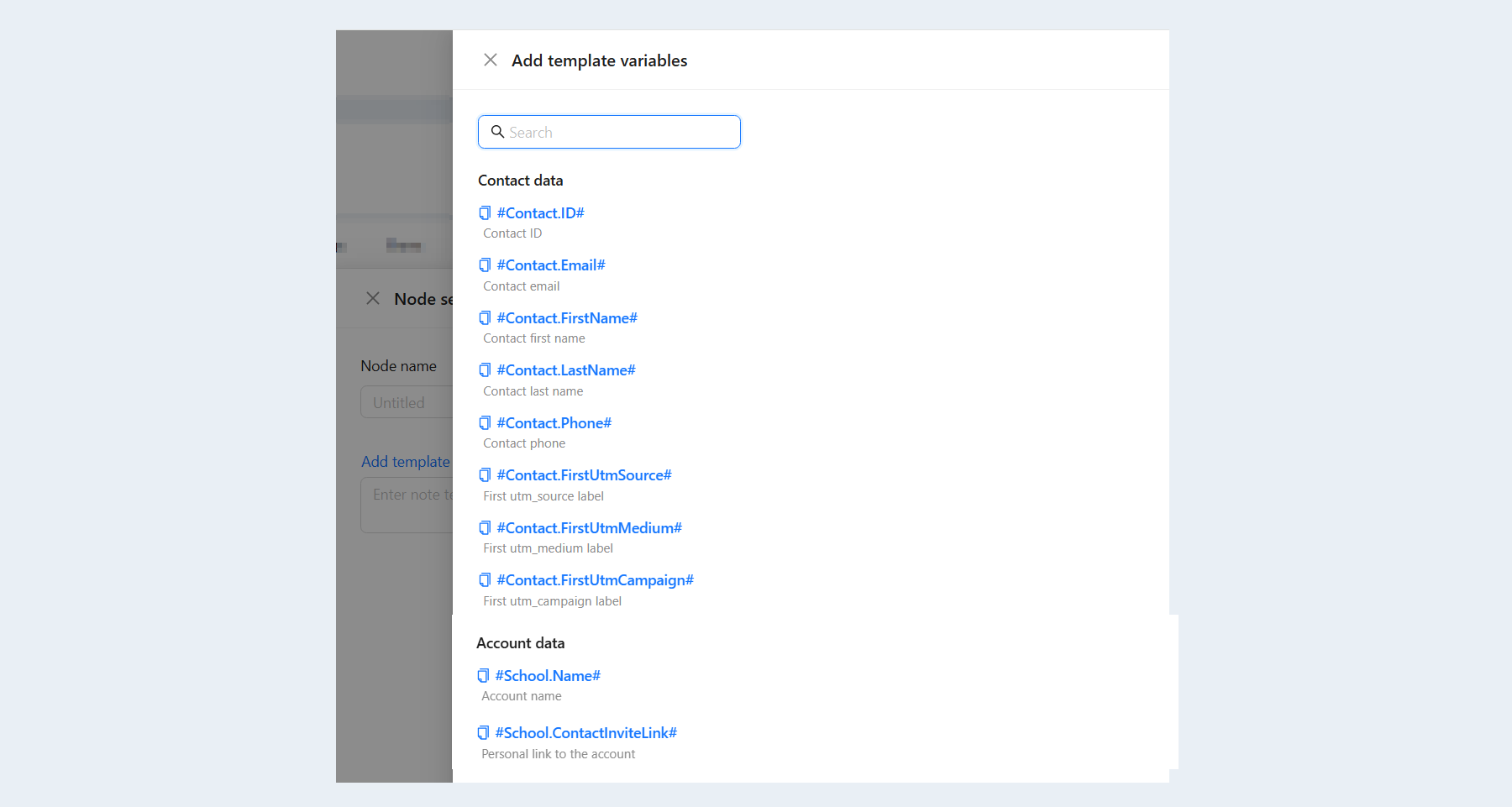The image size is (1512, 807).
Task: Insert the #School.ContactInviteLink# variable
Action: pyautogui.click(x=585, y=733)
